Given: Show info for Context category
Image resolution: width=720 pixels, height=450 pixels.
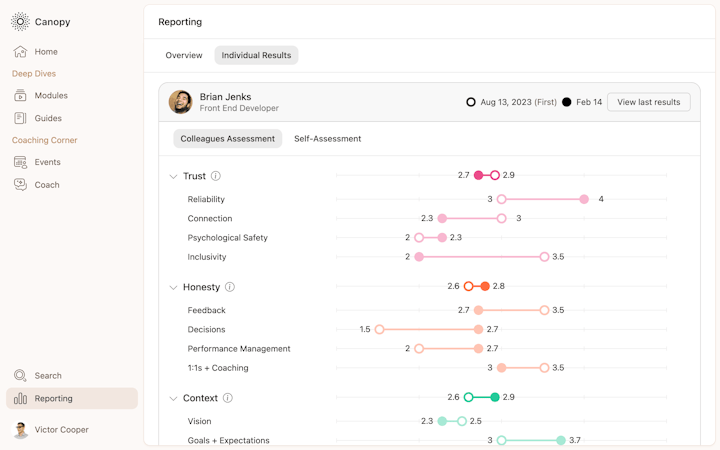Looking at the screenshot, I should pos(228,398).
